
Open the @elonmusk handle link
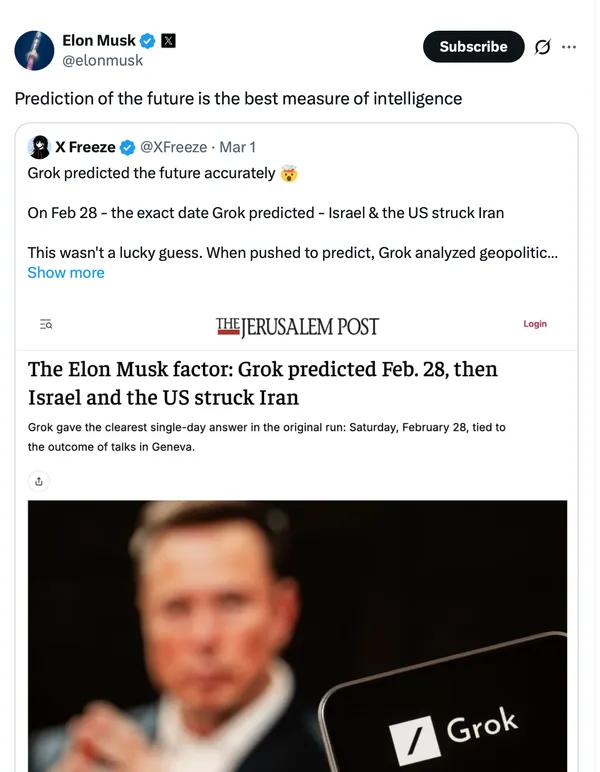(x=102, y=61)
